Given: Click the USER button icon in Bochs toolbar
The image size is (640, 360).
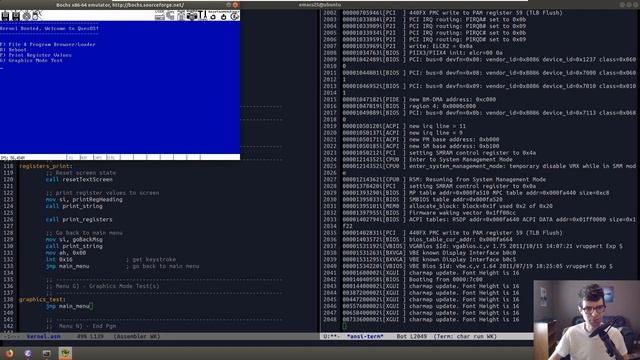Looking at the screenshot, I should (x=160, y=16).
